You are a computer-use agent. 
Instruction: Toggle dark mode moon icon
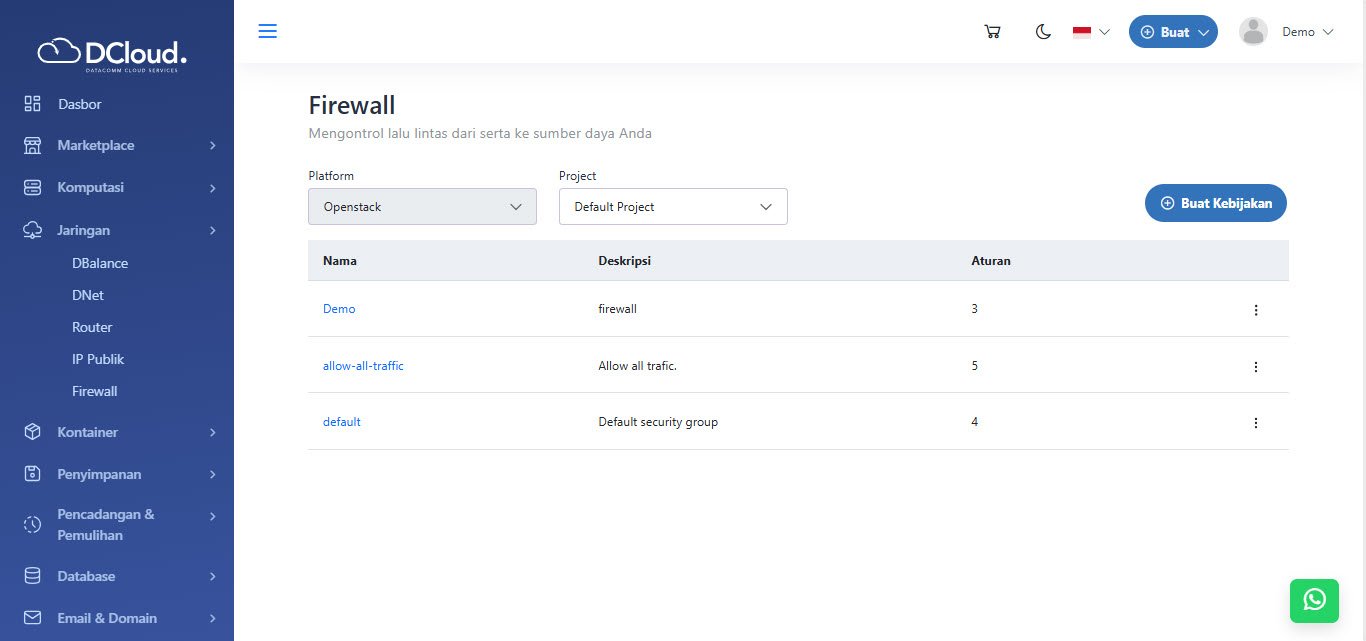point(1043,32)
